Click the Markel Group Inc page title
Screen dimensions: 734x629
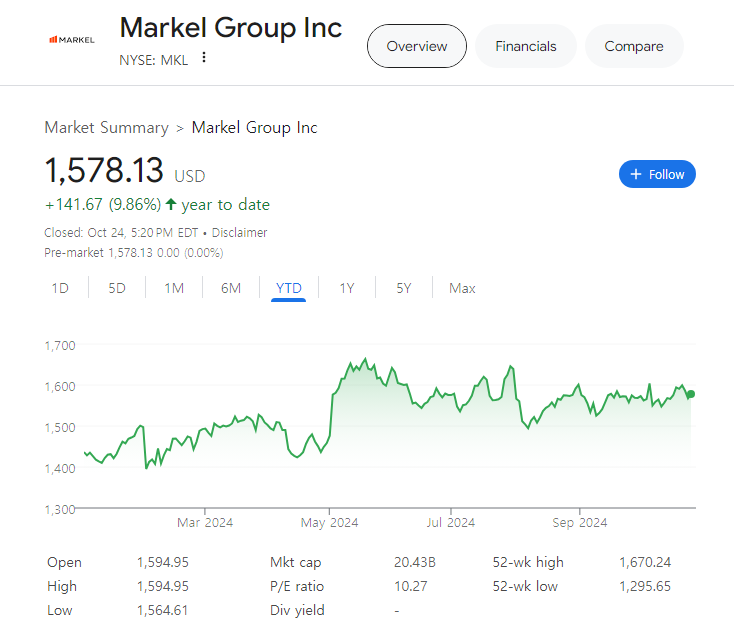point(231,28)
